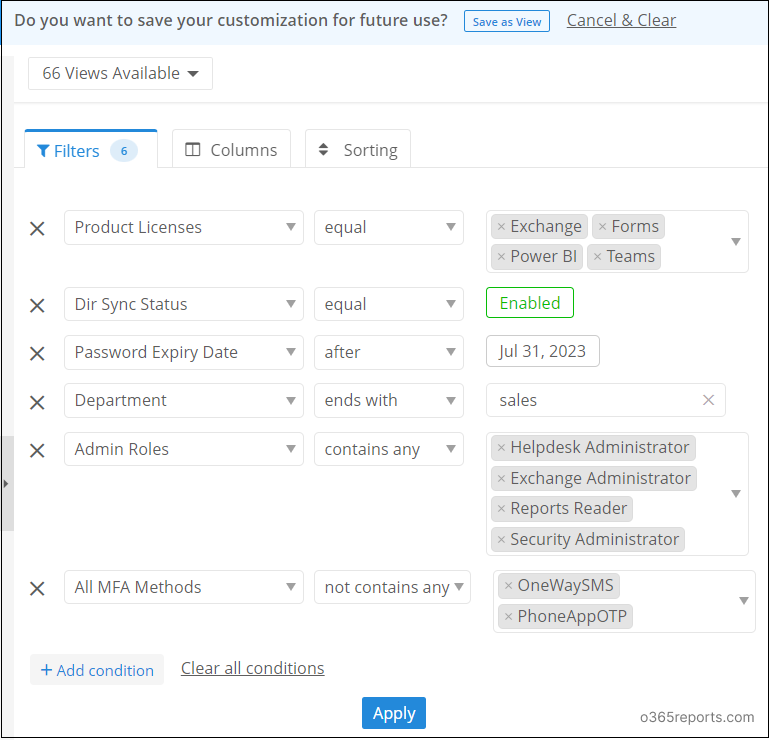The height and width of the screenshot is (740, 769).
Task: Remove the Product Licenses filter row
Action: [37, 229]
